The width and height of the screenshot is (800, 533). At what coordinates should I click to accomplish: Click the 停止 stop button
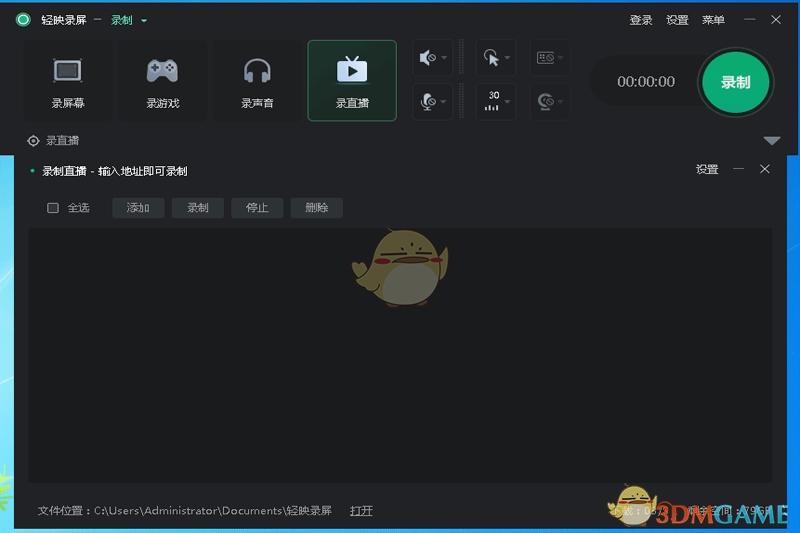(257, 208)
